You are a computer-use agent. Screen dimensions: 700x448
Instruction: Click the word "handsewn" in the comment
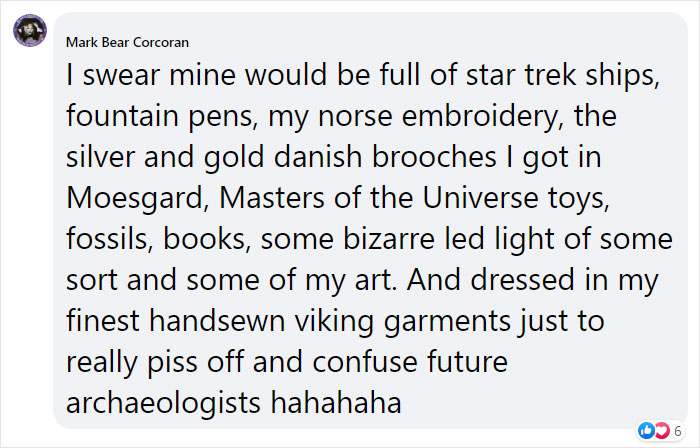point(217,321)
